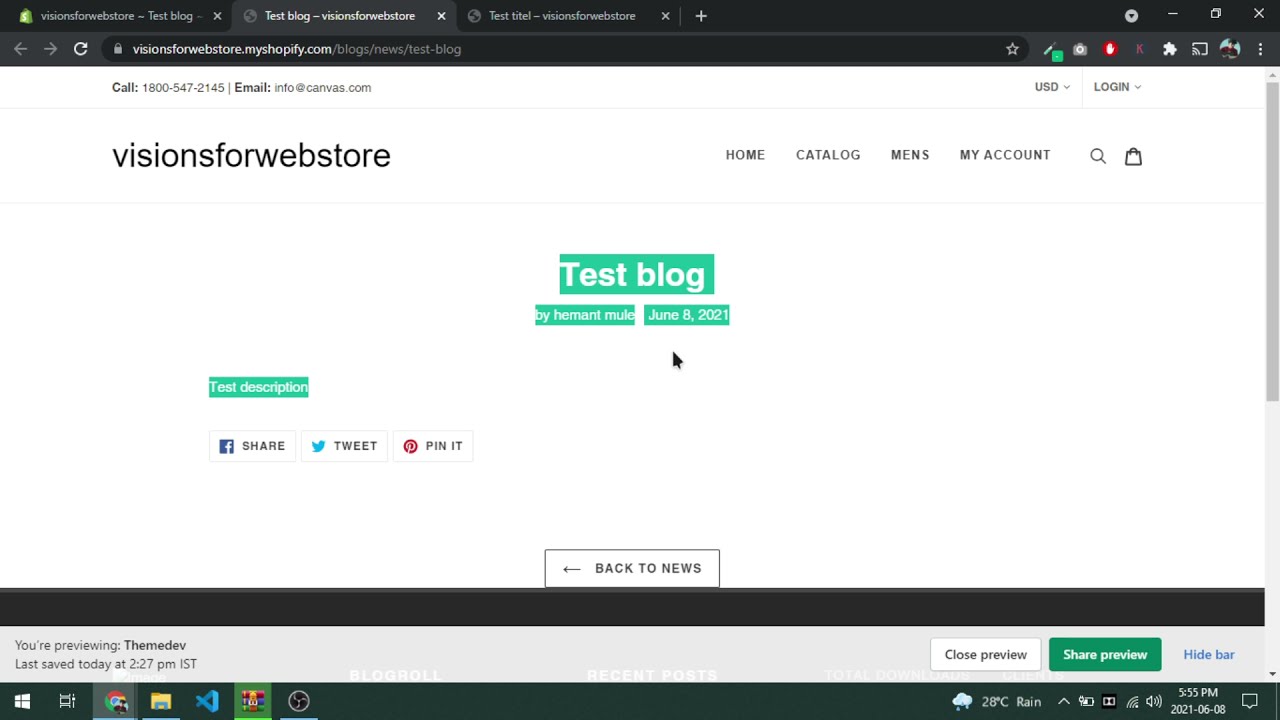Reload the page

point(81,48)
